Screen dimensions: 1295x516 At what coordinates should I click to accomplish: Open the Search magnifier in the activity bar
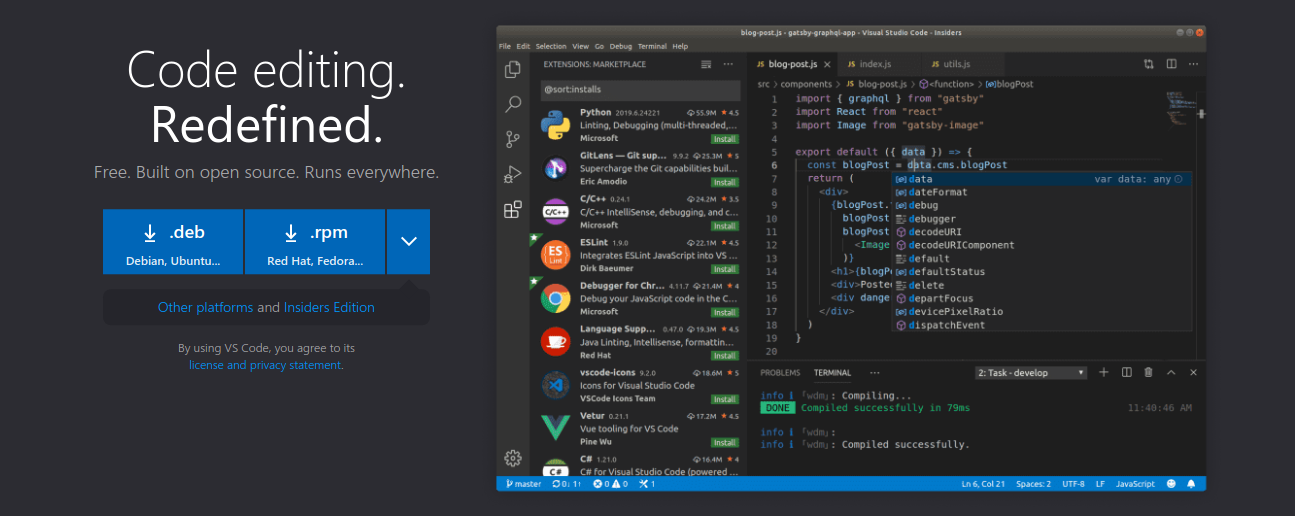513,104
